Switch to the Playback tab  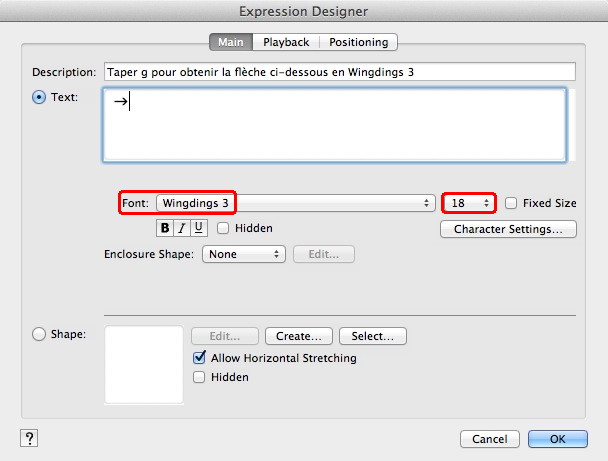pyautogui.click(x=286, y=42)
